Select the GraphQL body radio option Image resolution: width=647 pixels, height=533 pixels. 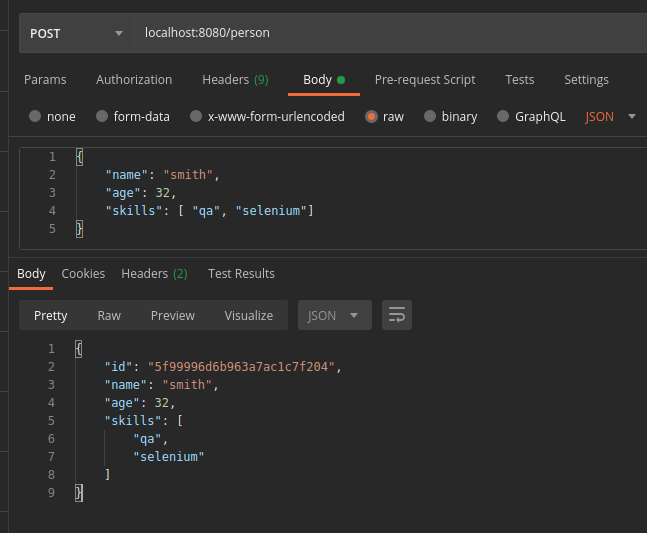point(503,116)
